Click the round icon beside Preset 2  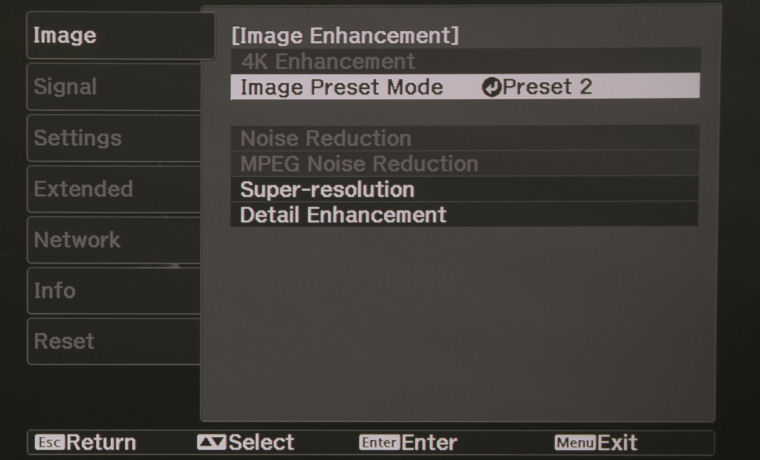pyautogui.click(x=491, y=87)
